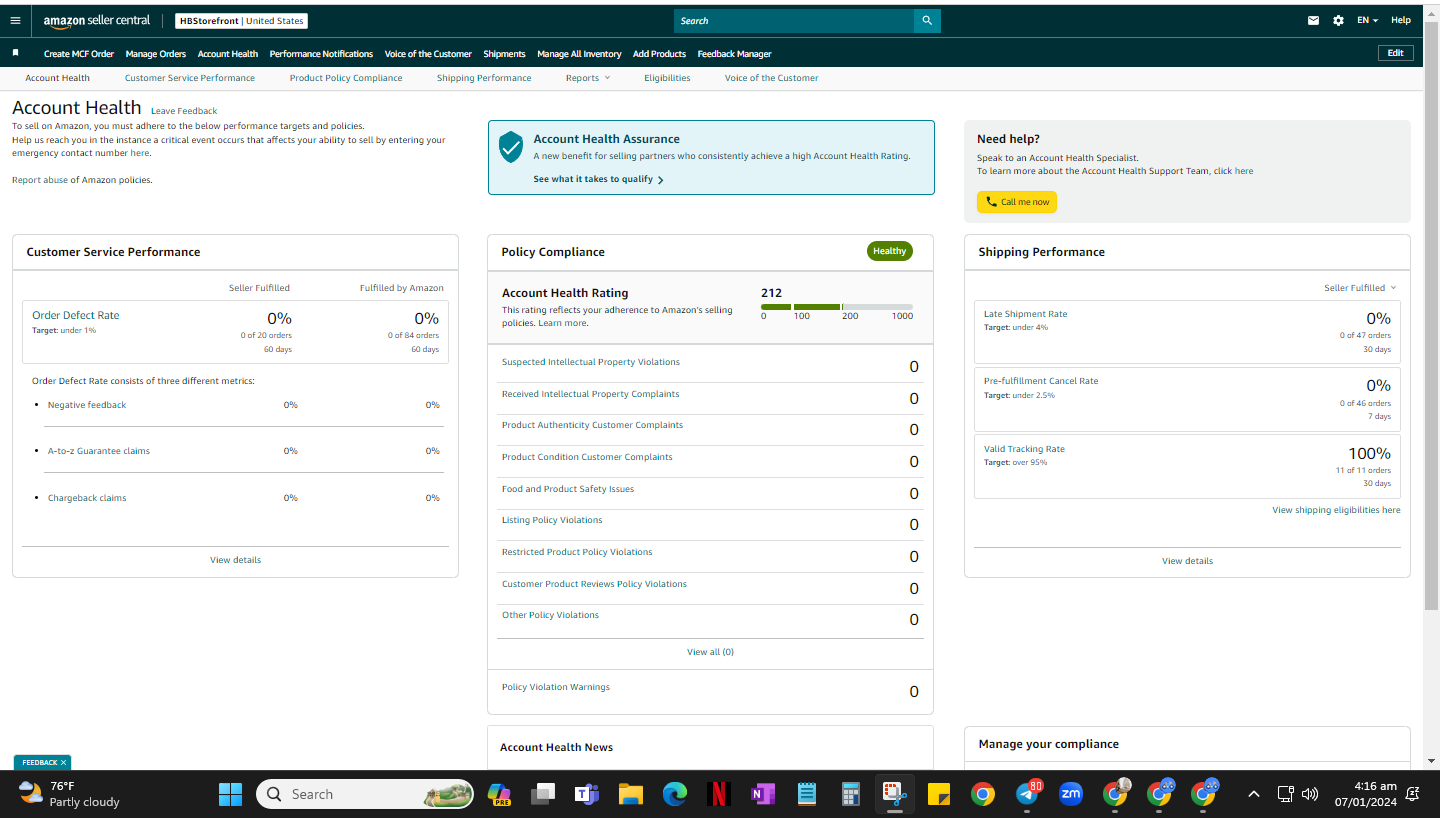Click the Amazon Seller Central logo
1440x818 pixels.
(97, 20)
